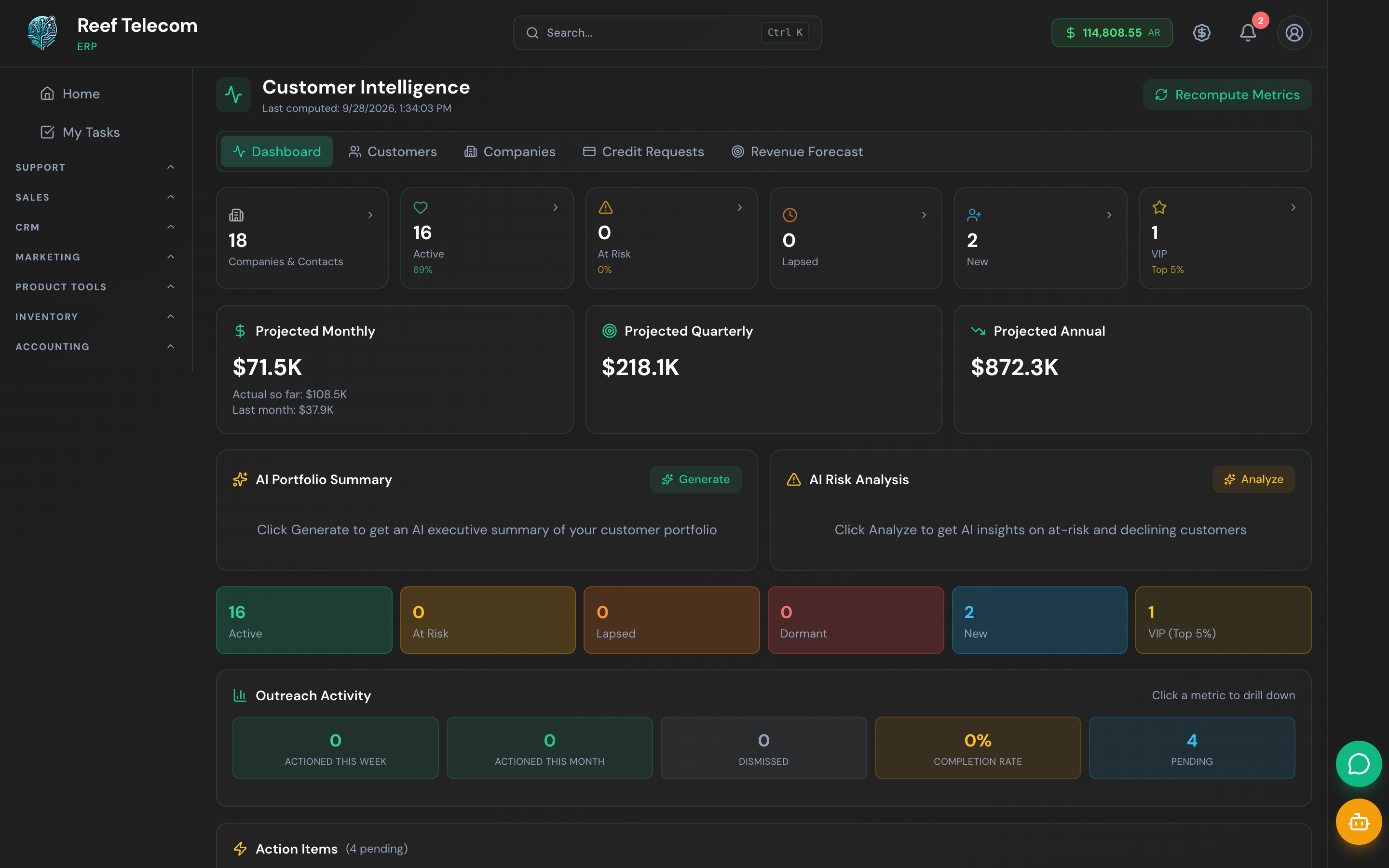The width and height of the screenshot is (1389, 868).
Task: Drill into the Completion Rate metric
Action: tap(978, 747)
